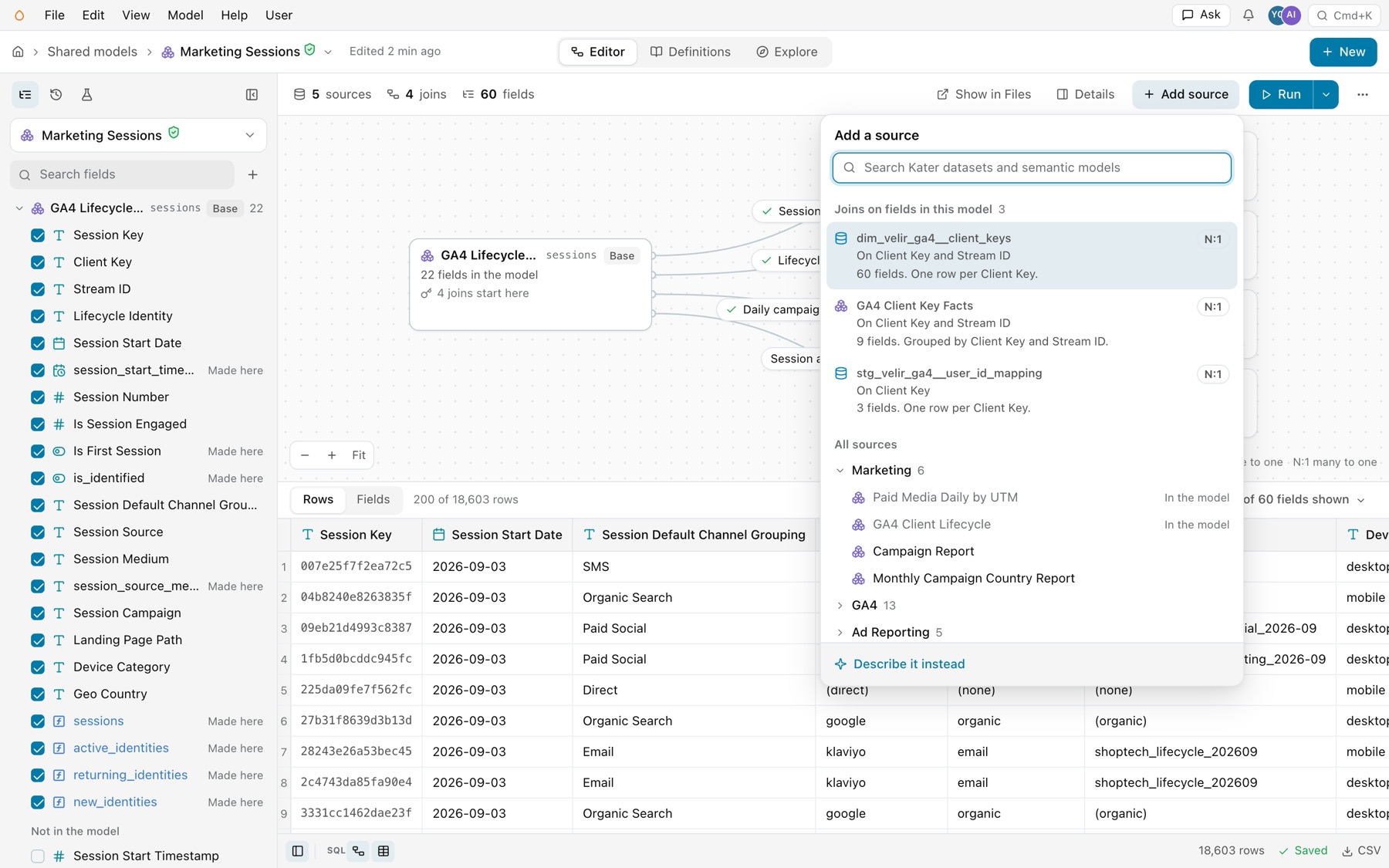Focus the Search fields input
1389x868 pixels.
pos(123,174)
